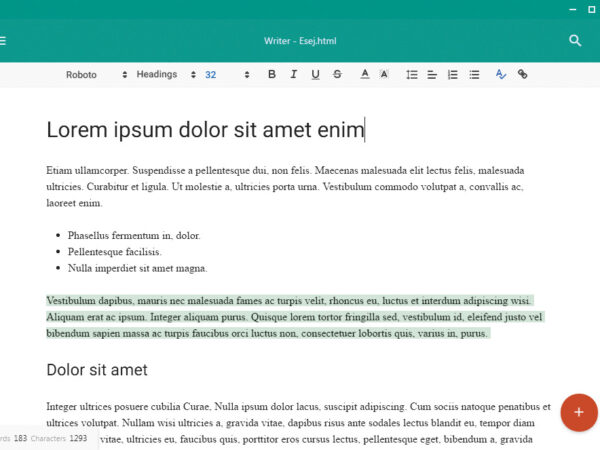The height and width of the screenshot is (450, 600).
Task: Toggle underline formatting
Action: [x=315, y=75]
